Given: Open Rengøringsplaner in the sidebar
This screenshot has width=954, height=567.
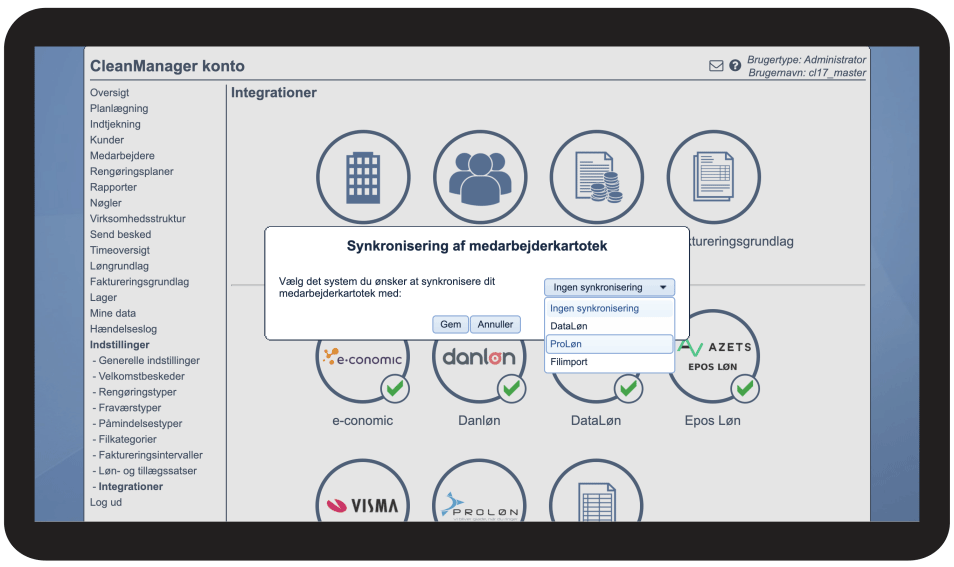Looking at the screenshot, I should tap(131, 172).
